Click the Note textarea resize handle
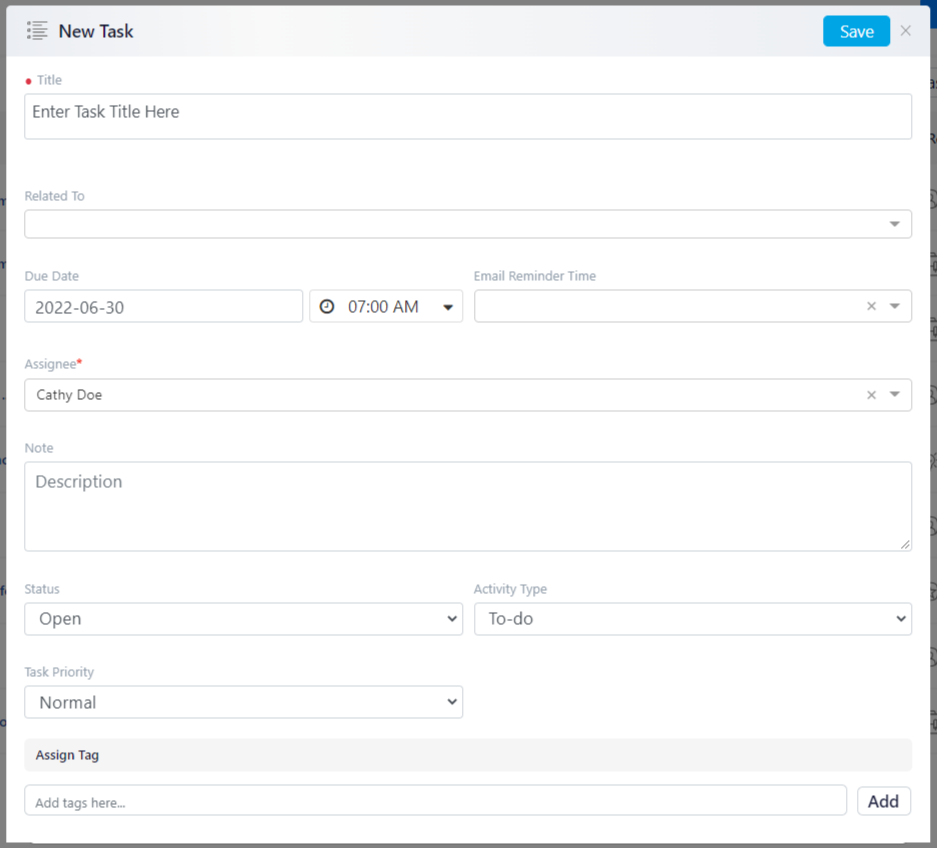The image size is (937, 848). 905,544
